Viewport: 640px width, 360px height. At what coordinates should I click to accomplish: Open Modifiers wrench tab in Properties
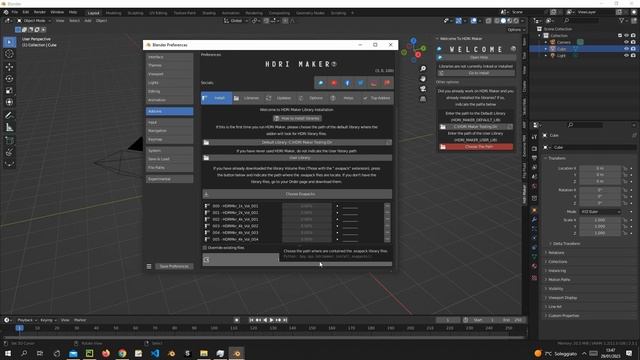(x=534, y=220)
